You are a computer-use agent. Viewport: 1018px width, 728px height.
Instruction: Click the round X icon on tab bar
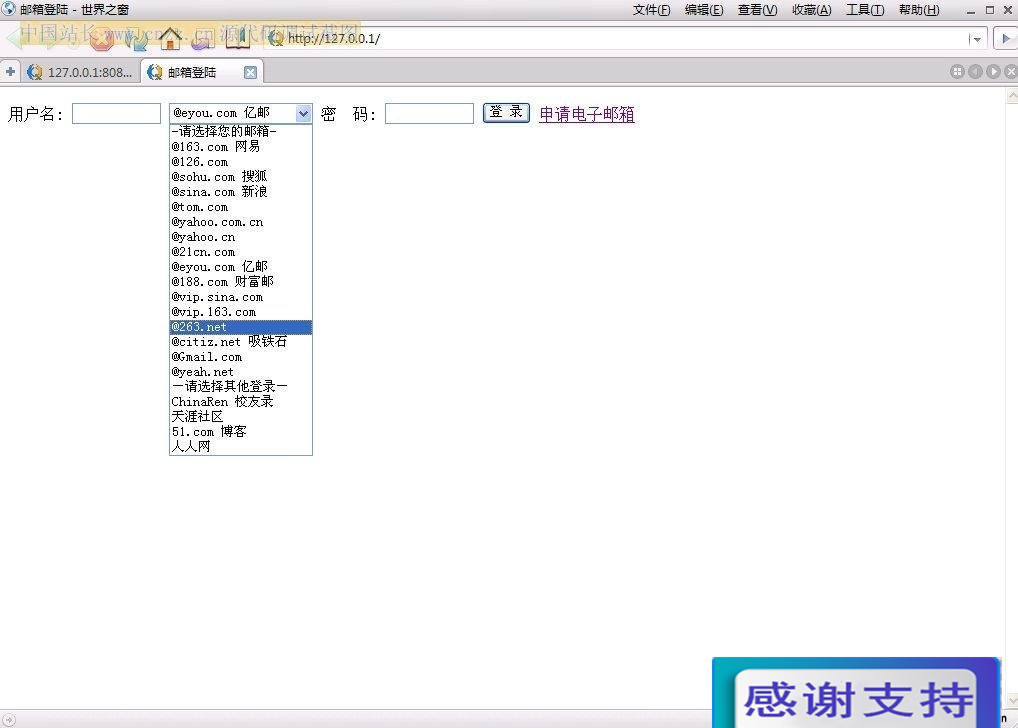[1011, 71]
